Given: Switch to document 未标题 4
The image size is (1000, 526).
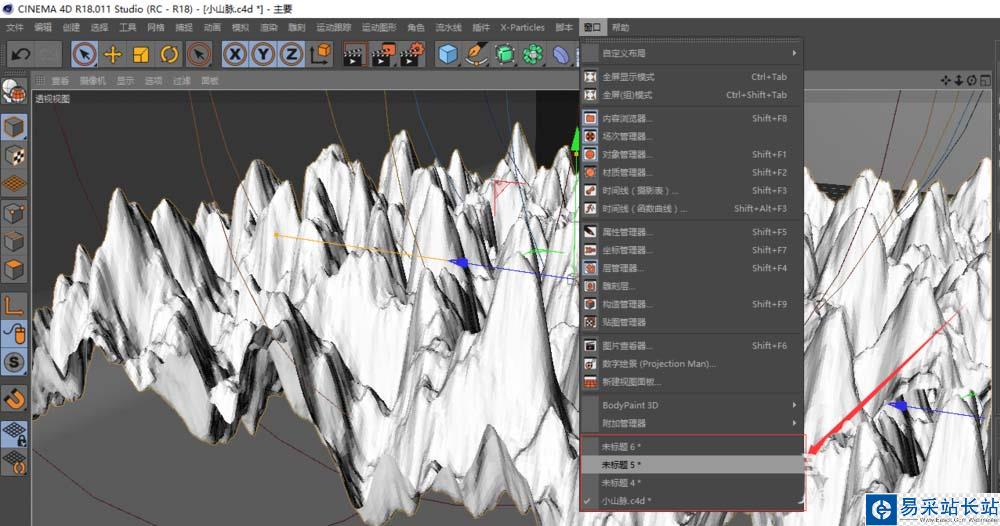Looking at the screenshot, I should point(692,483).
